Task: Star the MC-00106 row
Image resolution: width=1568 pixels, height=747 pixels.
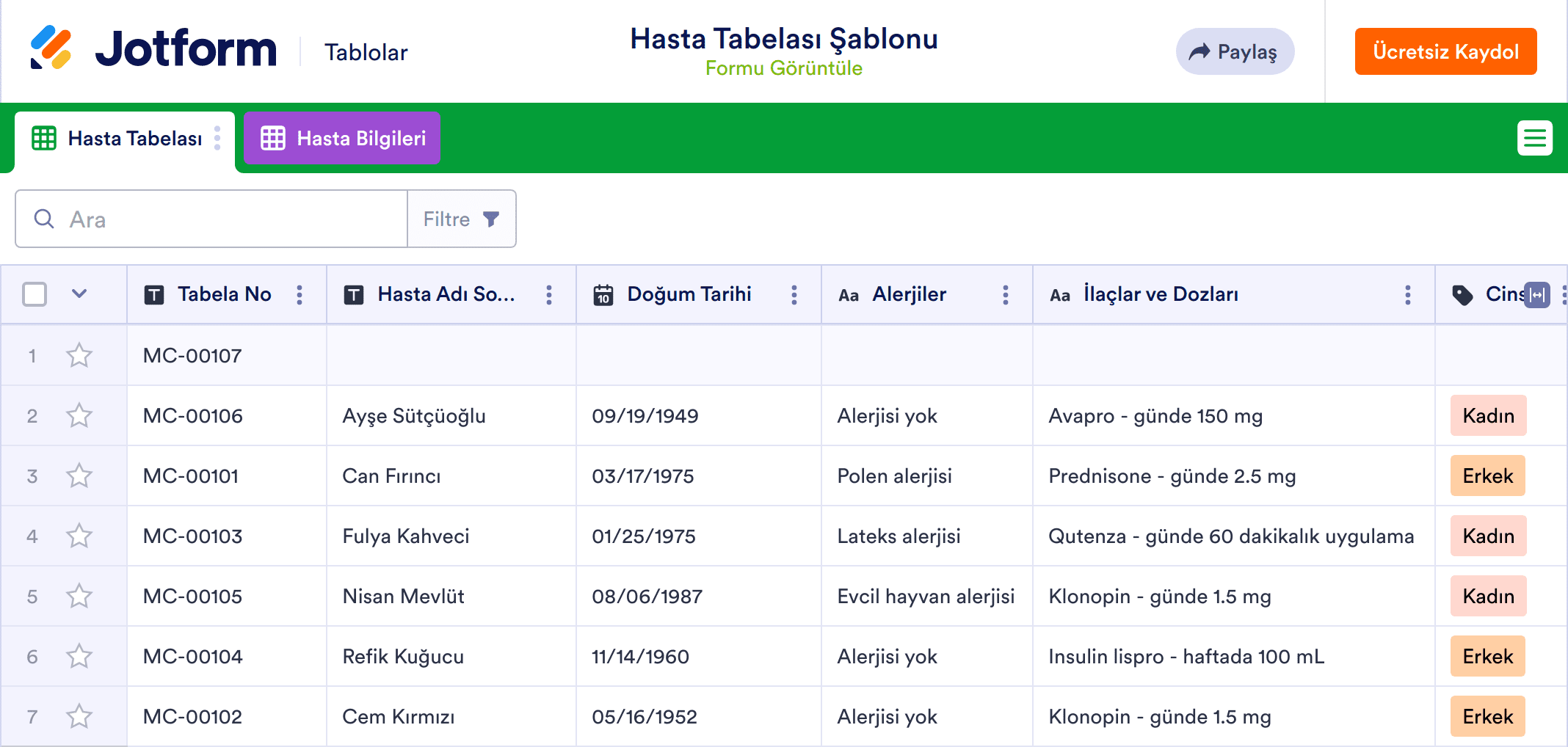Action: point(79,416)
